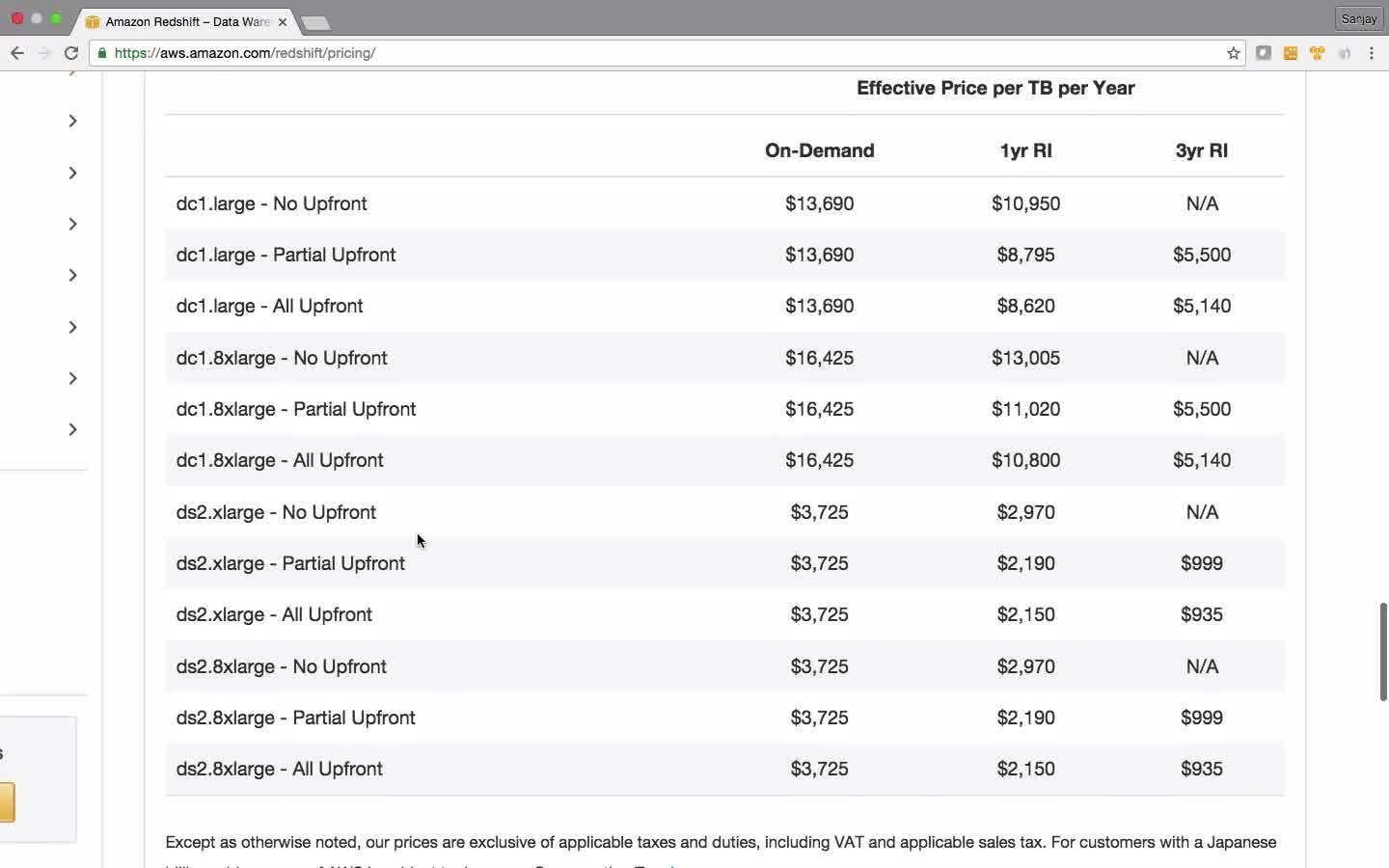
Task: Click the 3yr RI column header
Action: click(x=1202, y=150)
